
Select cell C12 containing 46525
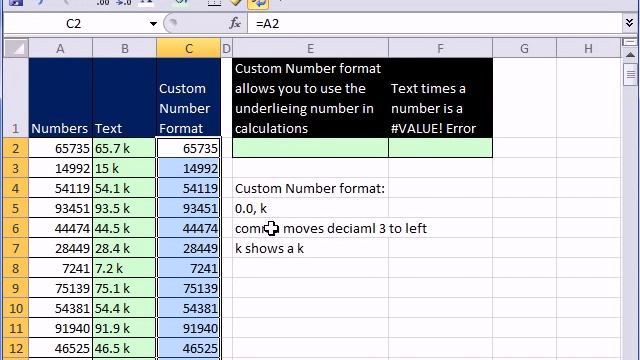click(x=189, y=348)
